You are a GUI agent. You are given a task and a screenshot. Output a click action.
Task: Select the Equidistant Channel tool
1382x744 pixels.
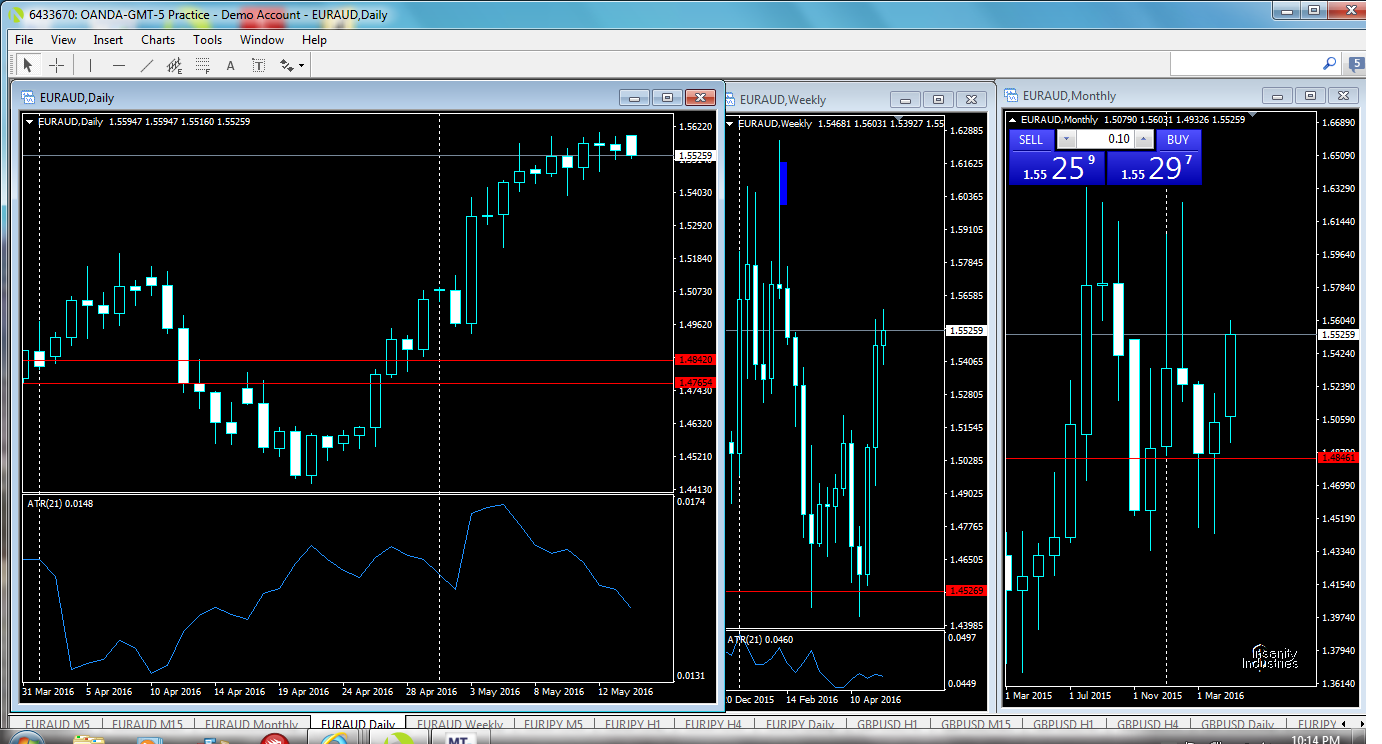[x=175, y=66]
